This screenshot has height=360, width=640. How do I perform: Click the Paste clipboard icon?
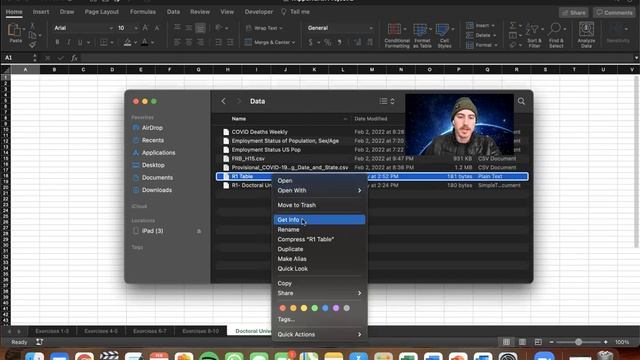15,31
